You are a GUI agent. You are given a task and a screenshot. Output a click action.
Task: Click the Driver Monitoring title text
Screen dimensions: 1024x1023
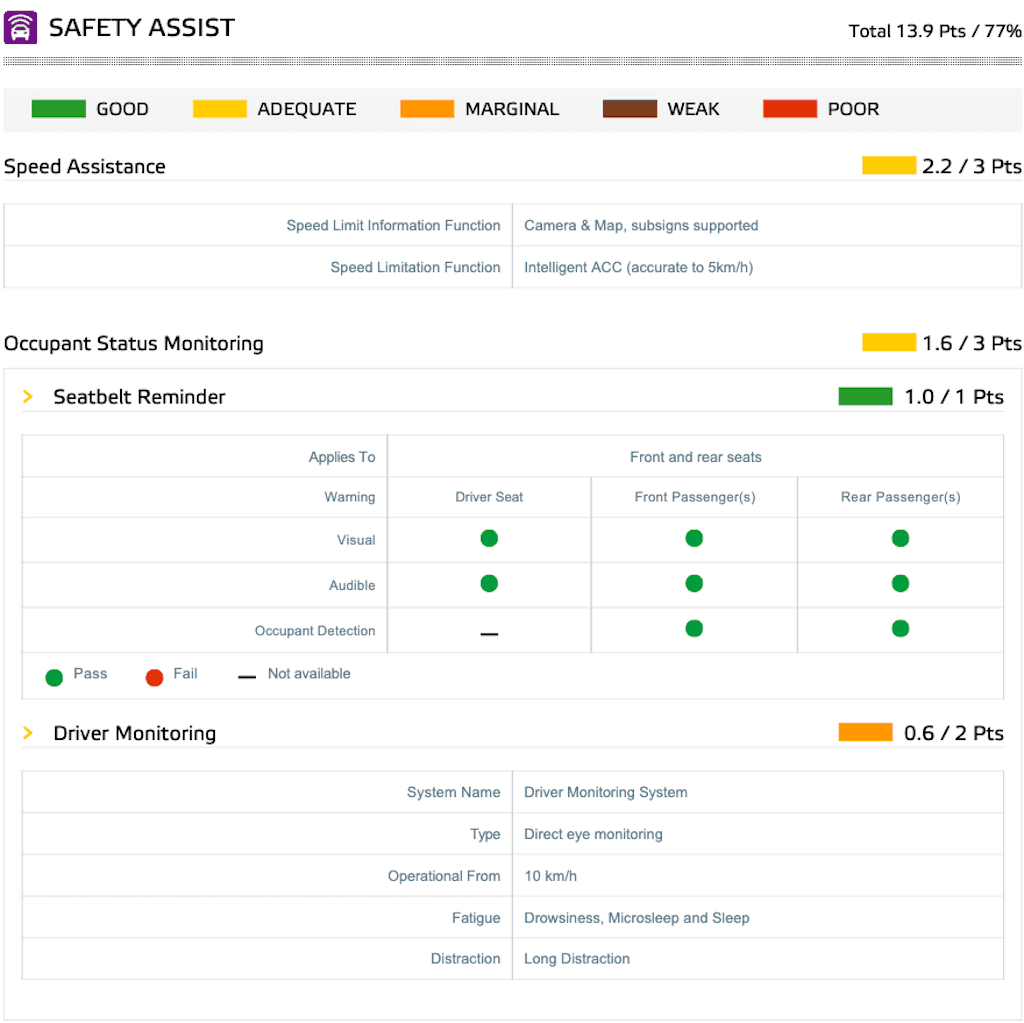[134, 733]
